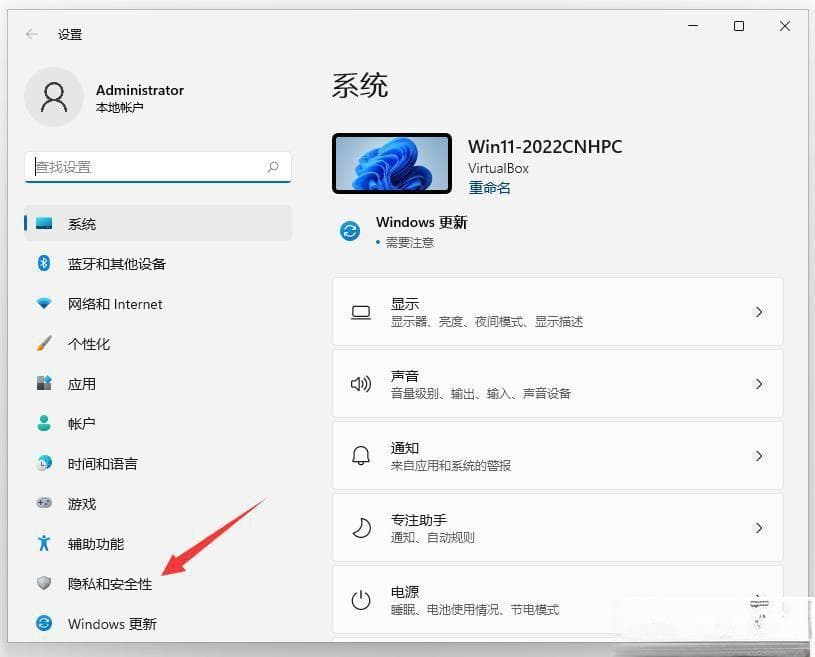Click the 本地帐户 label
This screenshot has width=815, height=657.
120,108
